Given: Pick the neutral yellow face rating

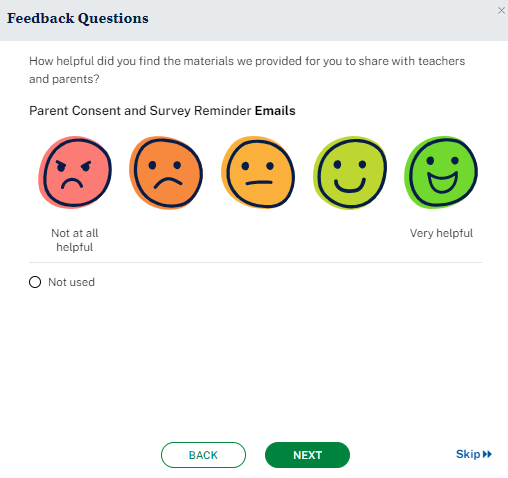Looking at the screenshot, I should point(258,172).
